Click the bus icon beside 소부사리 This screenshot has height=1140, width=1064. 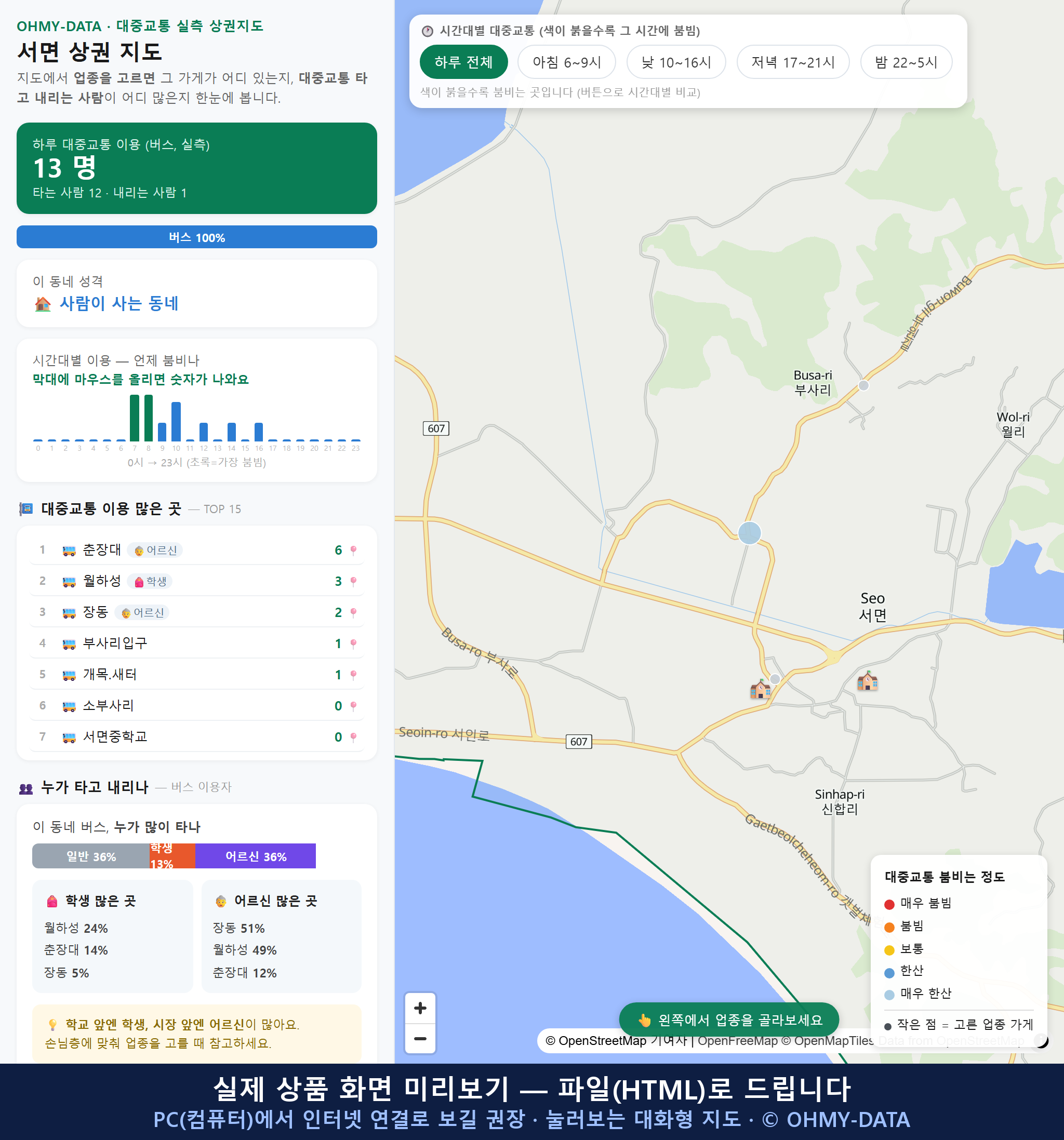coord(69,706)
